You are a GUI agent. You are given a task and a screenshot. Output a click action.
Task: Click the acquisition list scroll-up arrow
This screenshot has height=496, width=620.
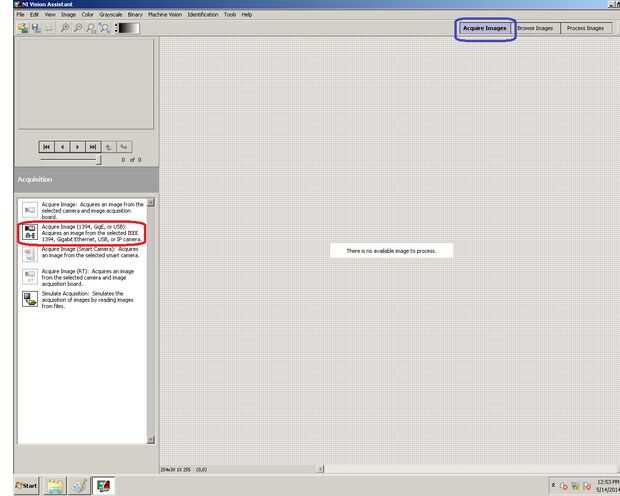(x=151, y=203)
